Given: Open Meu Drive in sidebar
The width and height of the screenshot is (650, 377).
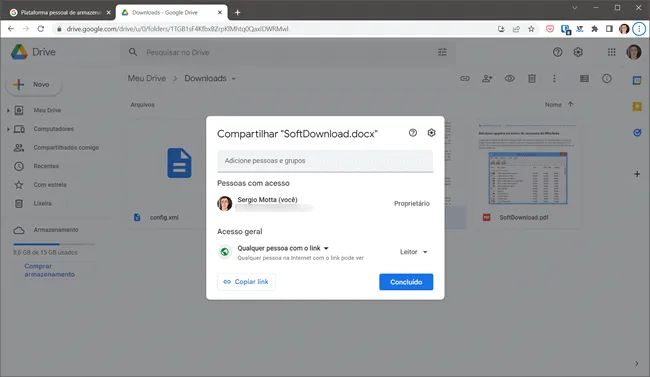Looking at the screenshot, I should (x=47, y=110).
